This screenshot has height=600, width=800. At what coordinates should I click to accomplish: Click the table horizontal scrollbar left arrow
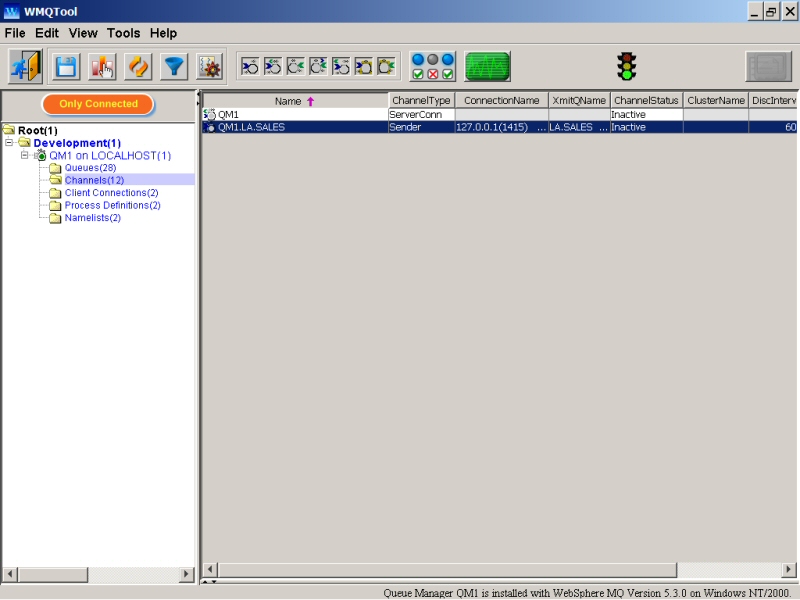(x=210, y=569)
